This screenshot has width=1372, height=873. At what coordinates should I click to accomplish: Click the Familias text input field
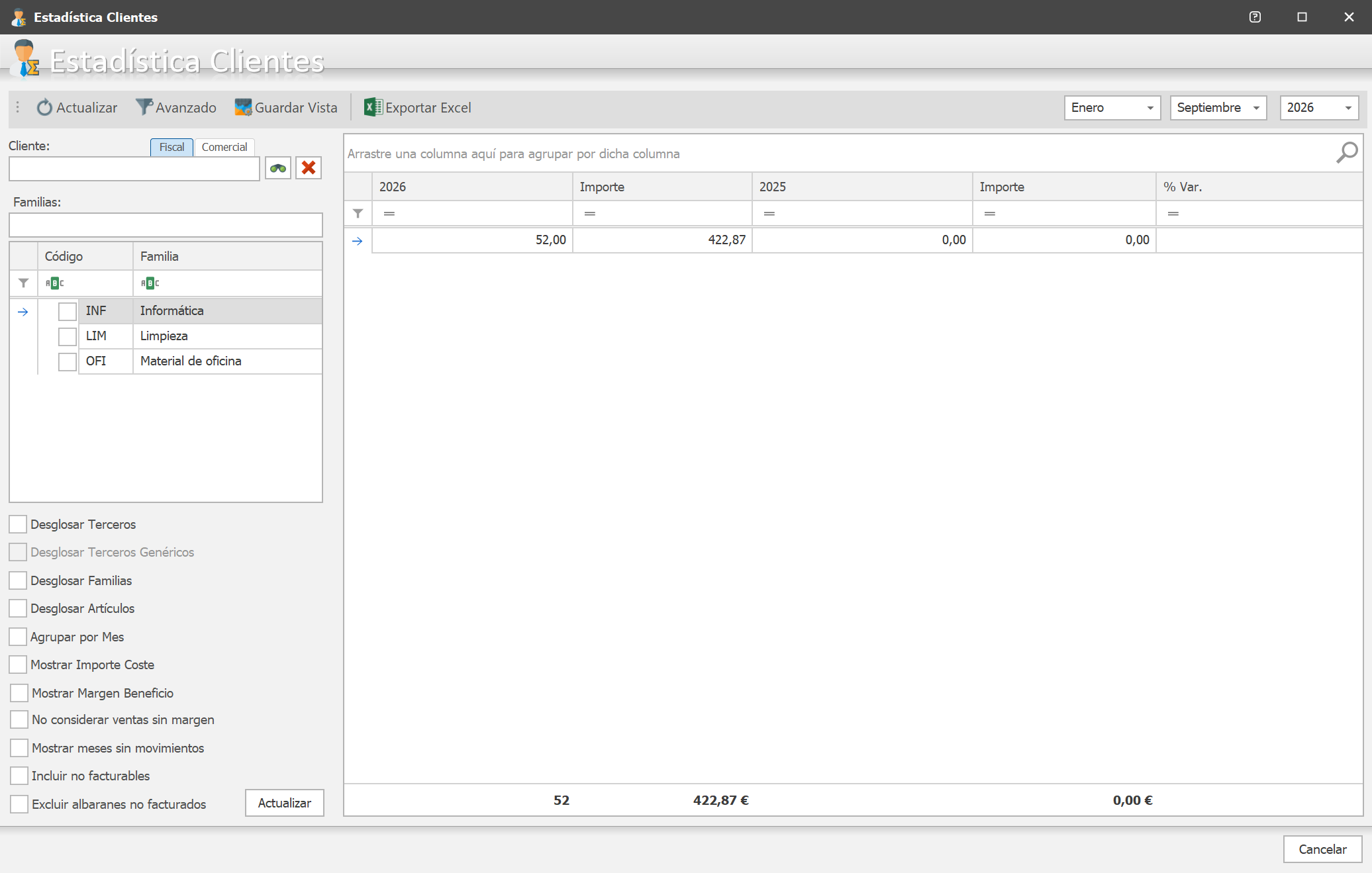coord(166,225)
